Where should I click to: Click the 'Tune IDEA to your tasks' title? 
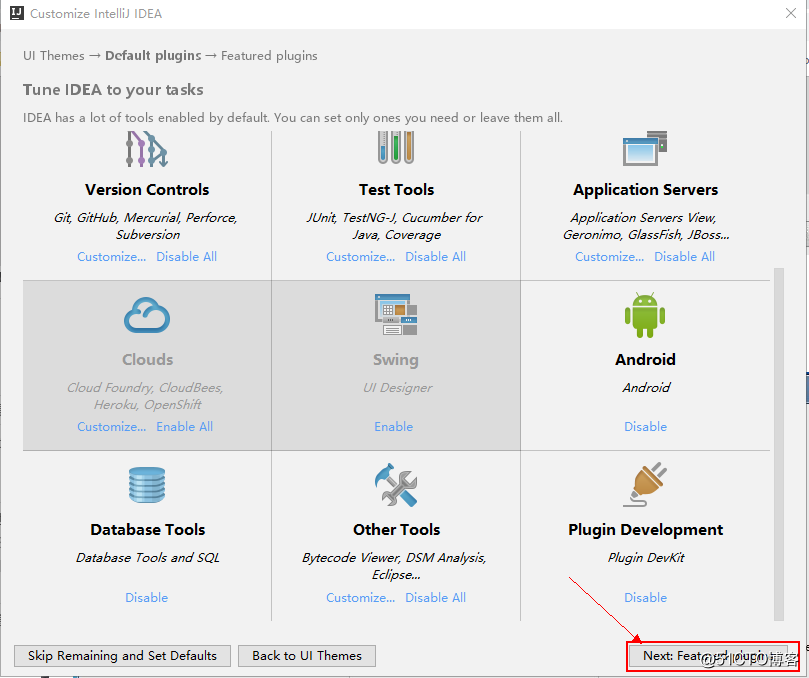tap(113, 90)
